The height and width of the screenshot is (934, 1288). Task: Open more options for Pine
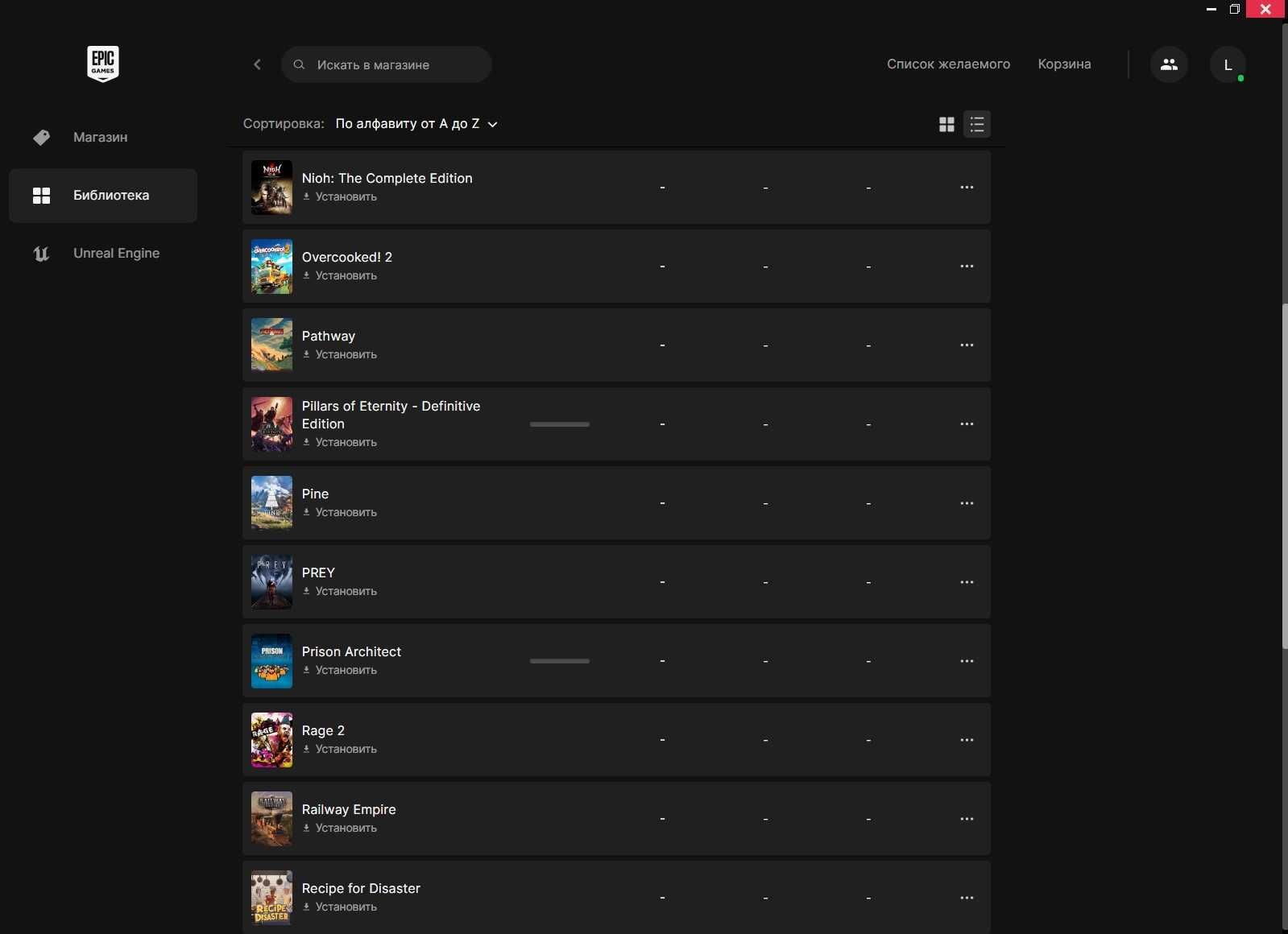967,503
